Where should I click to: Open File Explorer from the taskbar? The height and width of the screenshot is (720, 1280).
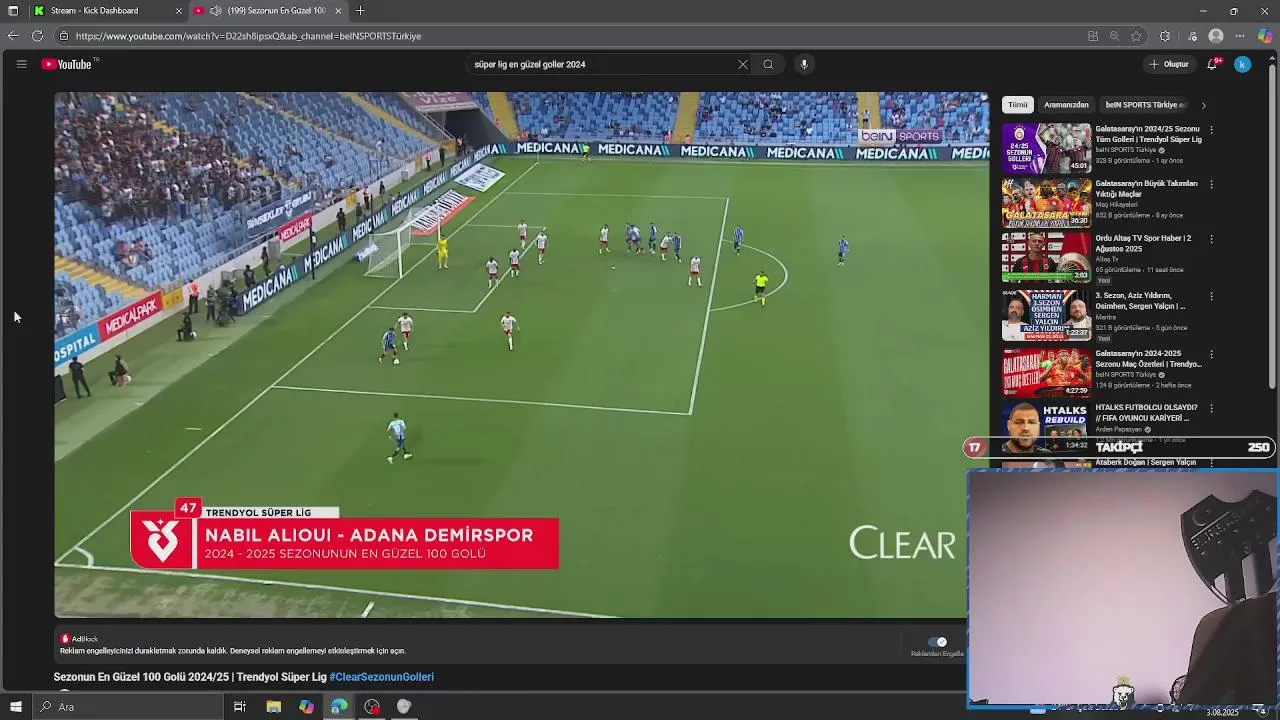pos(273,707)
